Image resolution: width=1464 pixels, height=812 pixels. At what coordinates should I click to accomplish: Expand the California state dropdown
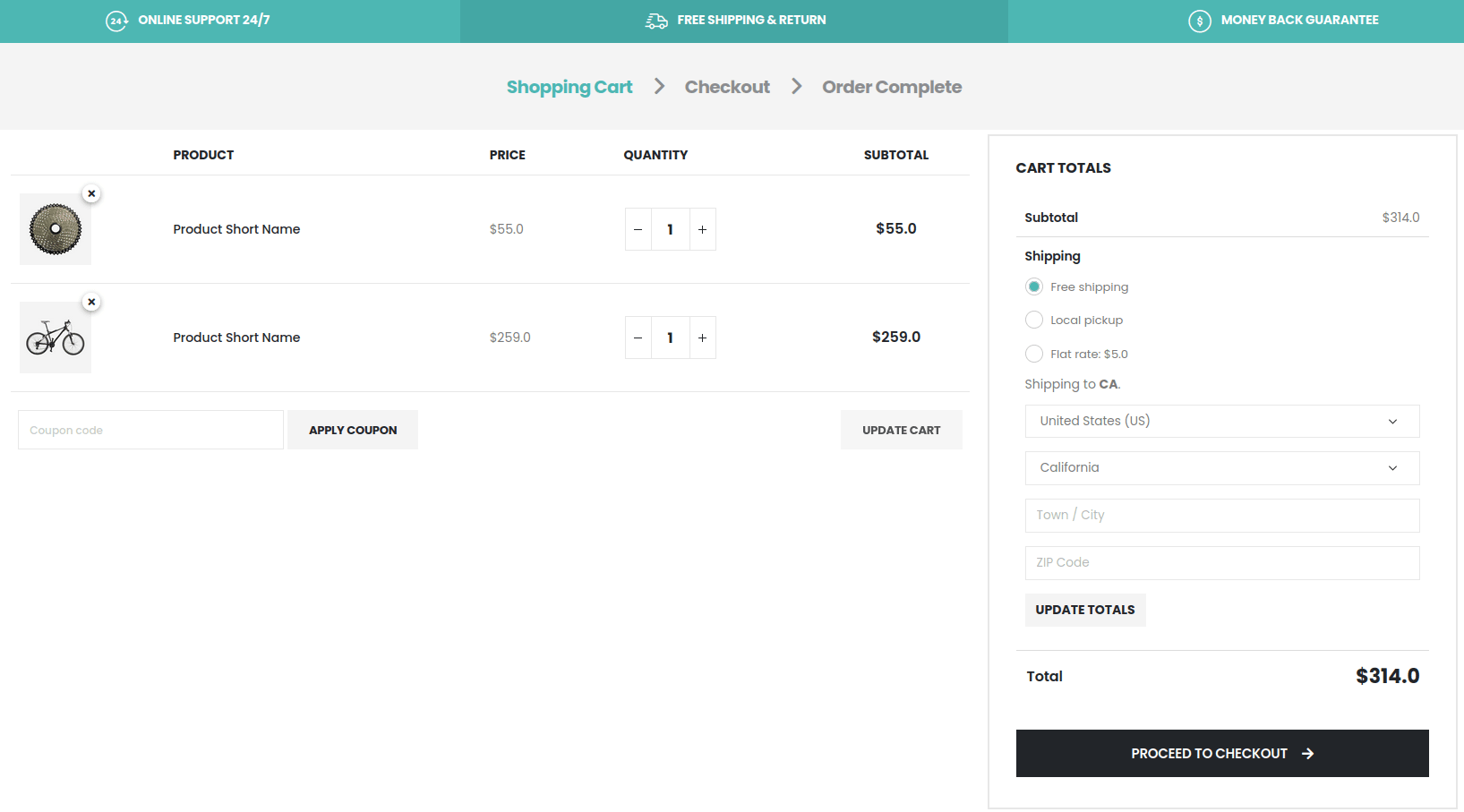pos(1221,468)
